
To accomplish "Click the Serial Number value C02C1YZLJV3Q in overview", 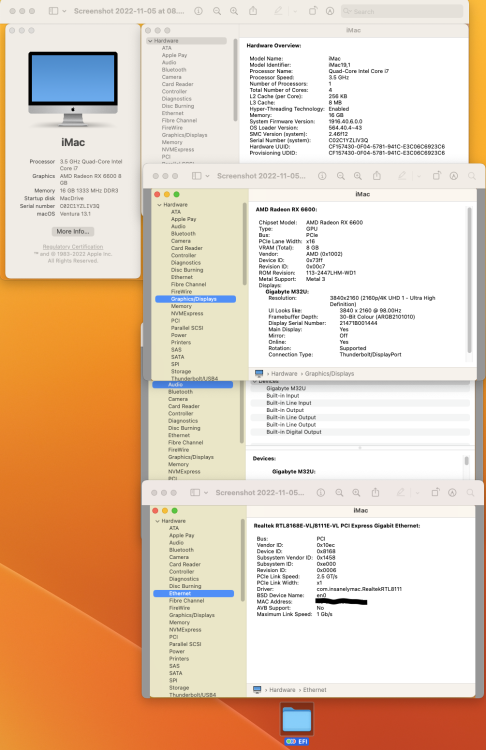I will 348,141.
